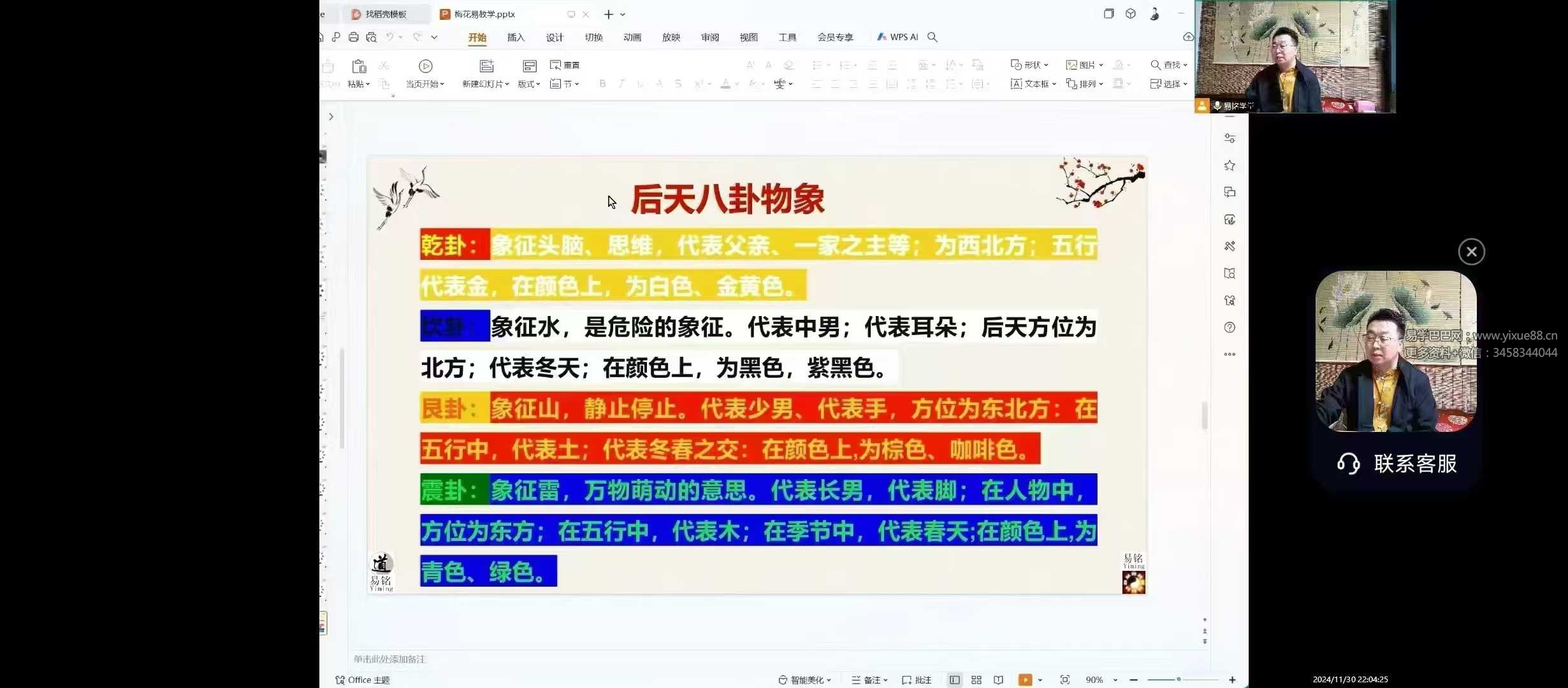Switch to the 插入 ribbon tab
Image resolution: width=1568 pixels, height=688 pixels.
coord(515,37)
